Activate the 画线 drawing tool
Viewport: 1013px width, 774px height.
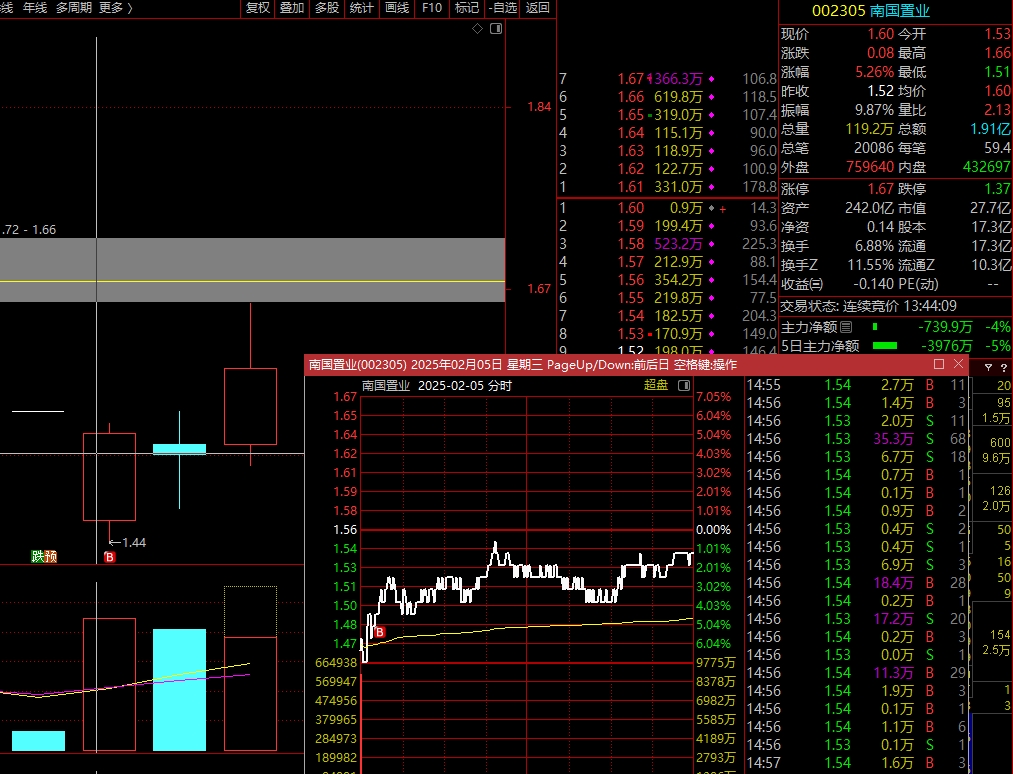point(397,8)
